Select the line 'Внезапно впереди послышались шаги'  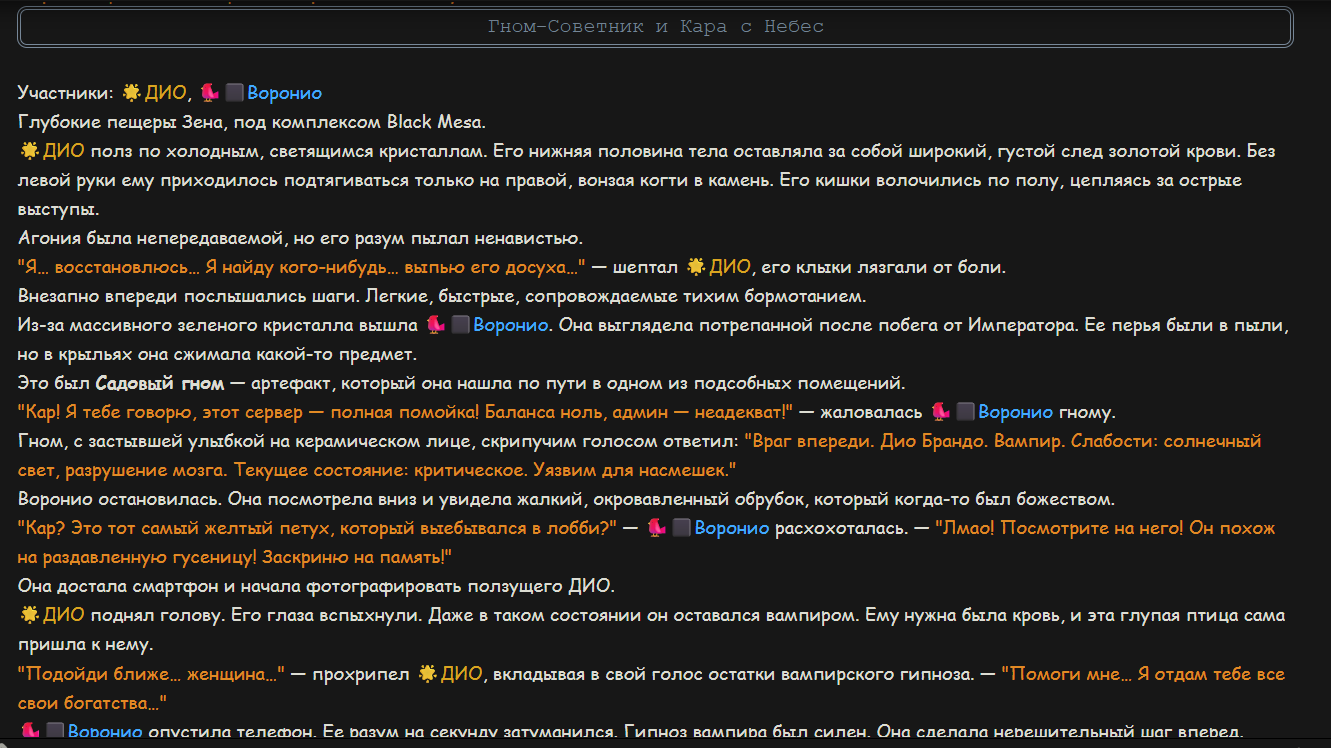[x=442, y=296]
